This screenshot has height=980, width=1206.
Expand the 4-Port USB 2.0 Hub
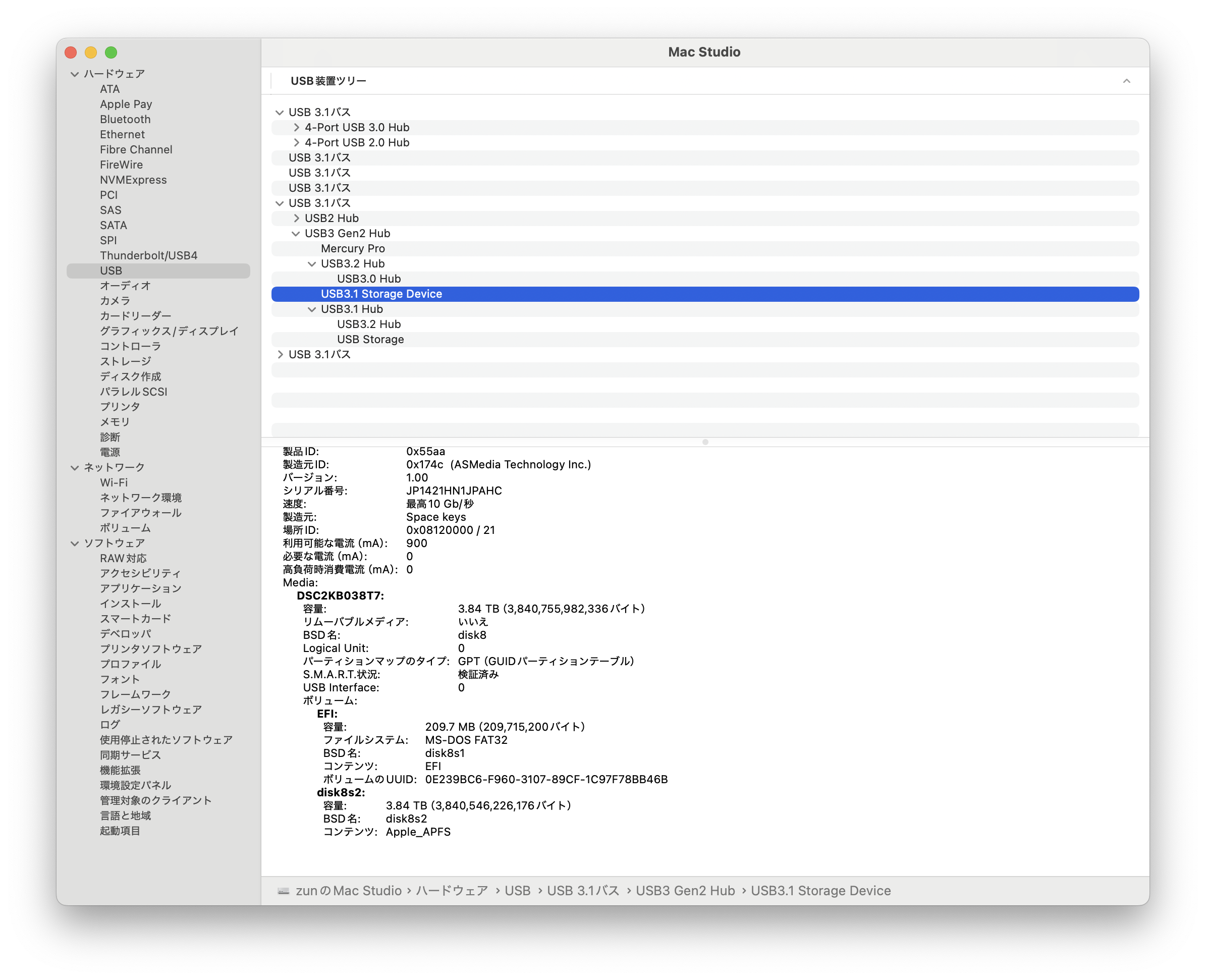click(296, 143)
